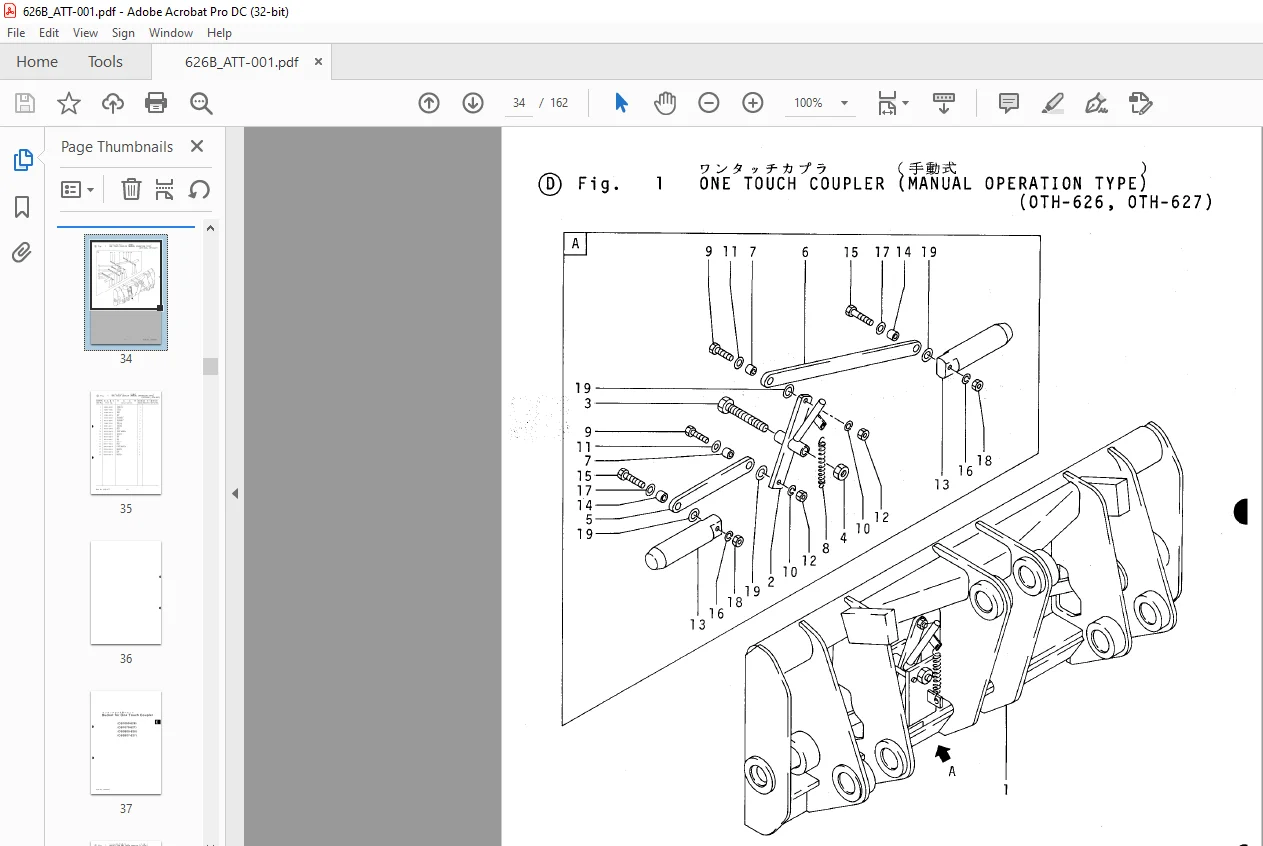Viewport: 1263px width, 846px height.
Task: Select the 626B_ATT-001.pdf document tab
Action: [241, 62]
